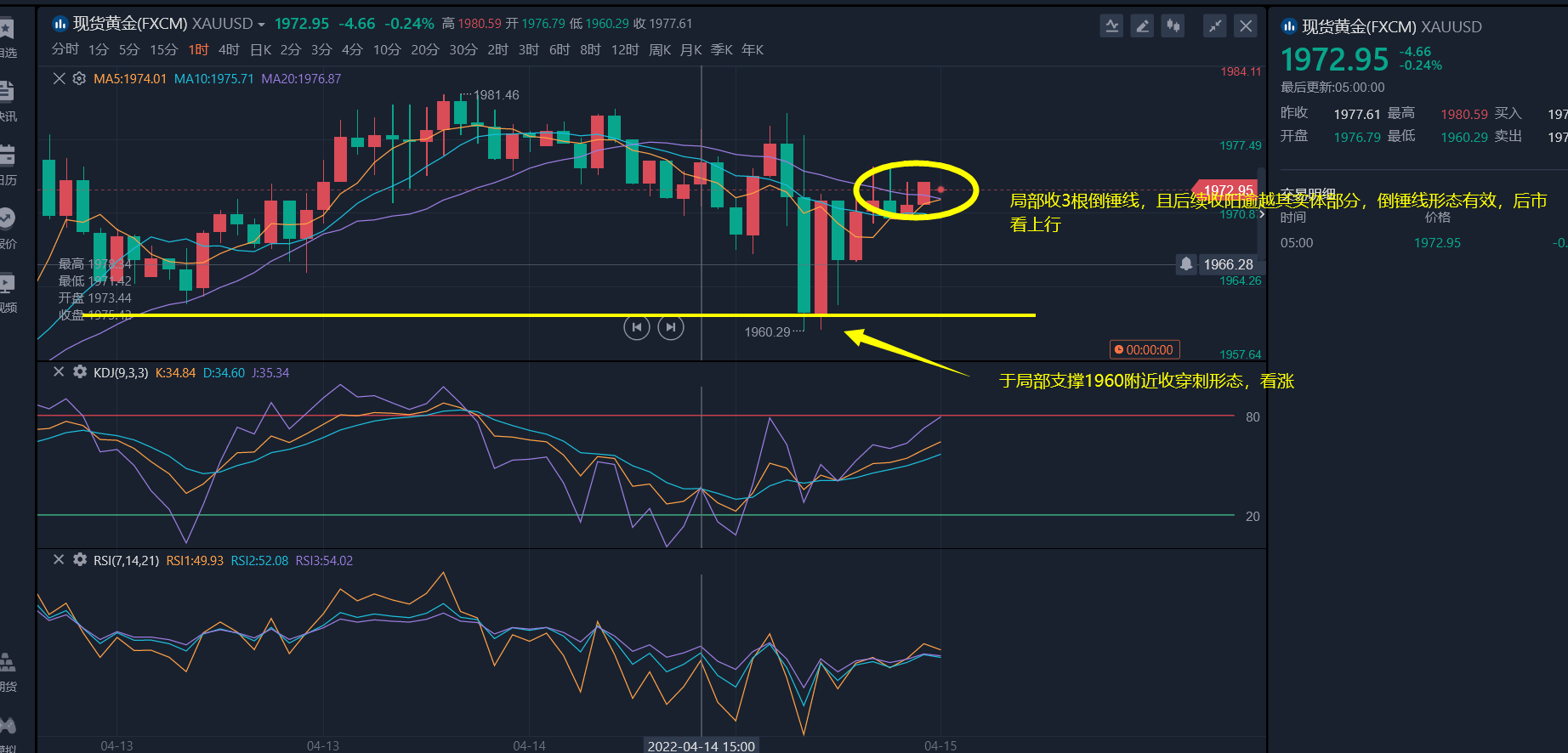The height and width of the screenshot is (753, 1568).
Task: Change chart style via candlestick icon
Action: (x=1173, y=26)
